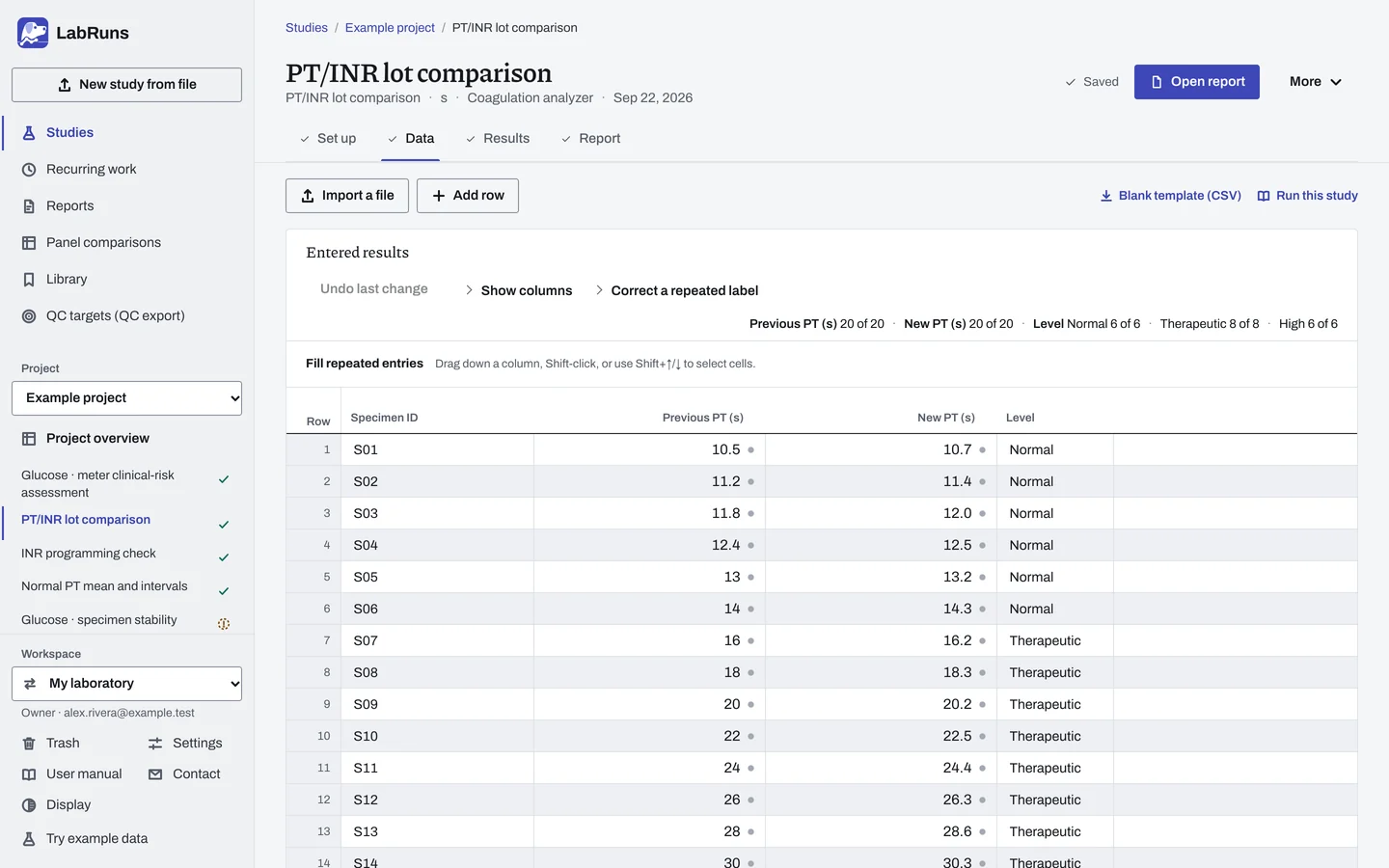Open Normal PT mean and intervals study
Image resolution: width=1389 pixels, height=868 pixels.
point(126,587)
